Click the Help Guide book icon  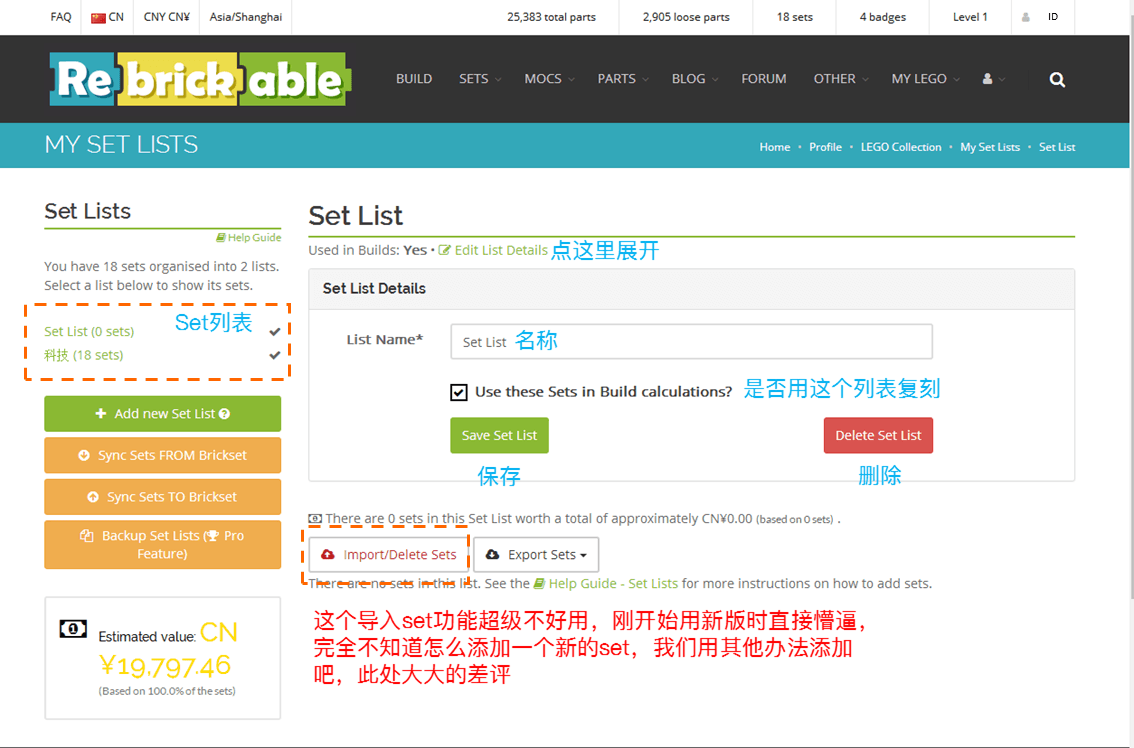pos(221,237)
